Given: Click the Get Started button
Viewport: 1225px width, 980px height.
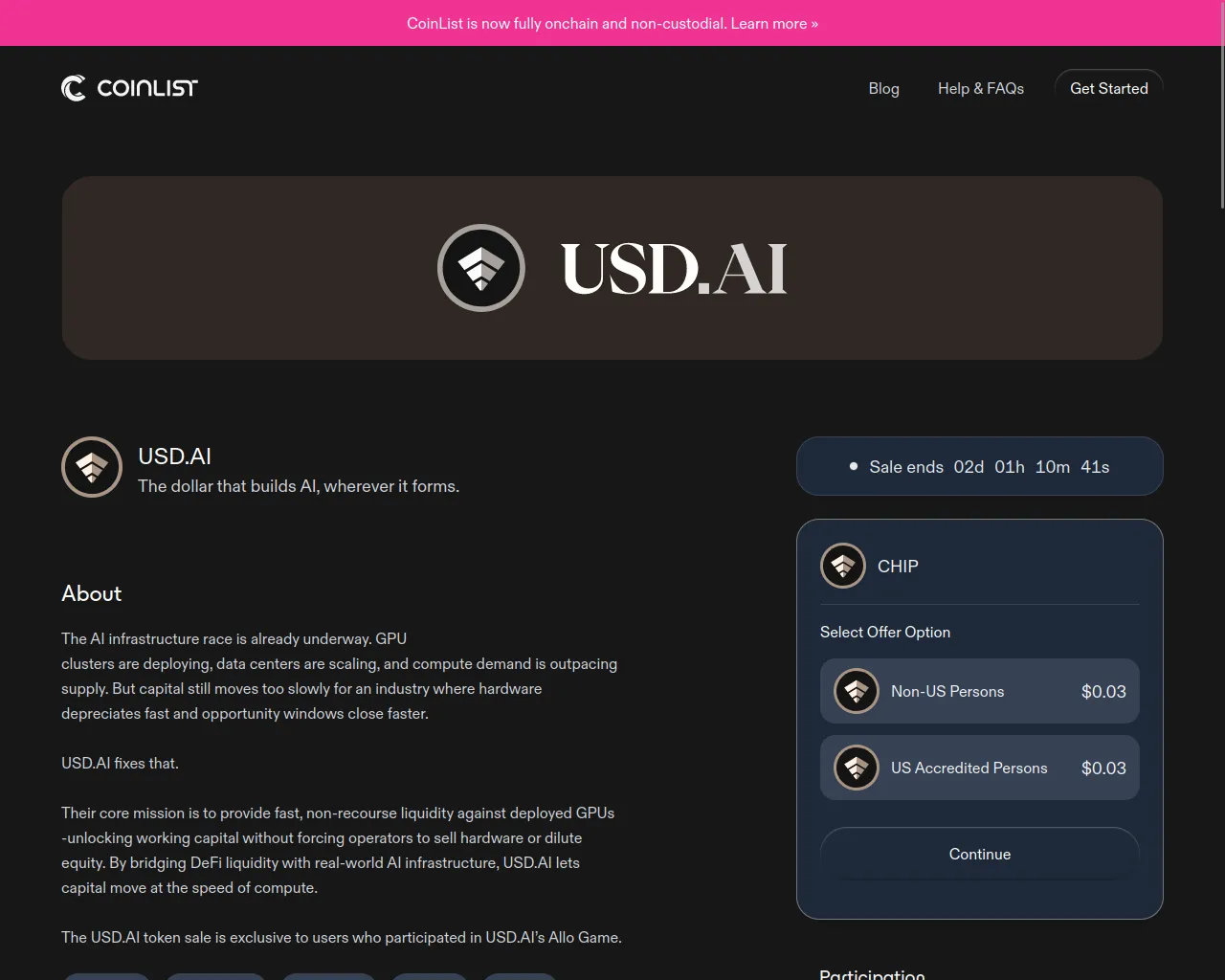Looking at the screenshot, I should coord(1109,88).
